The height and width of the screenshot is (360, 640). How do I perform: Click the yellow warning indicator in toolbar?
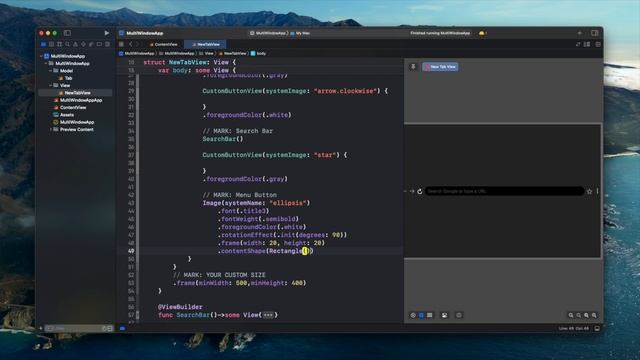click(482, 33)
